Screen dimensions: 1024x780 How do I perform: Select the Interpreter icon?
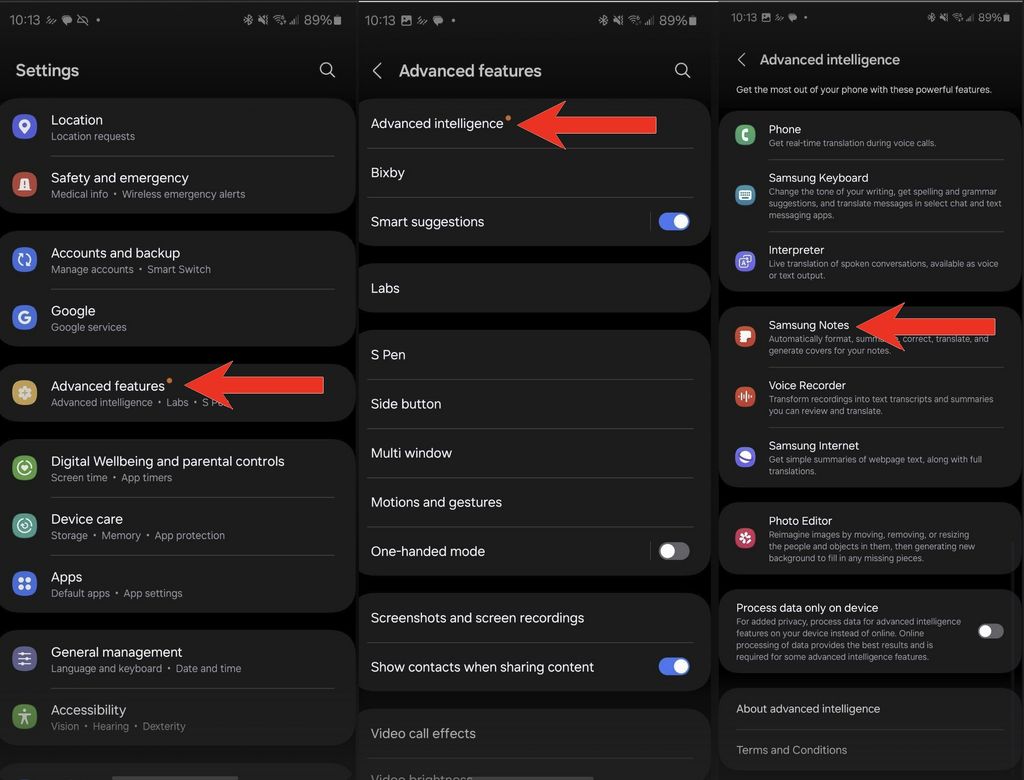(746, 261)
